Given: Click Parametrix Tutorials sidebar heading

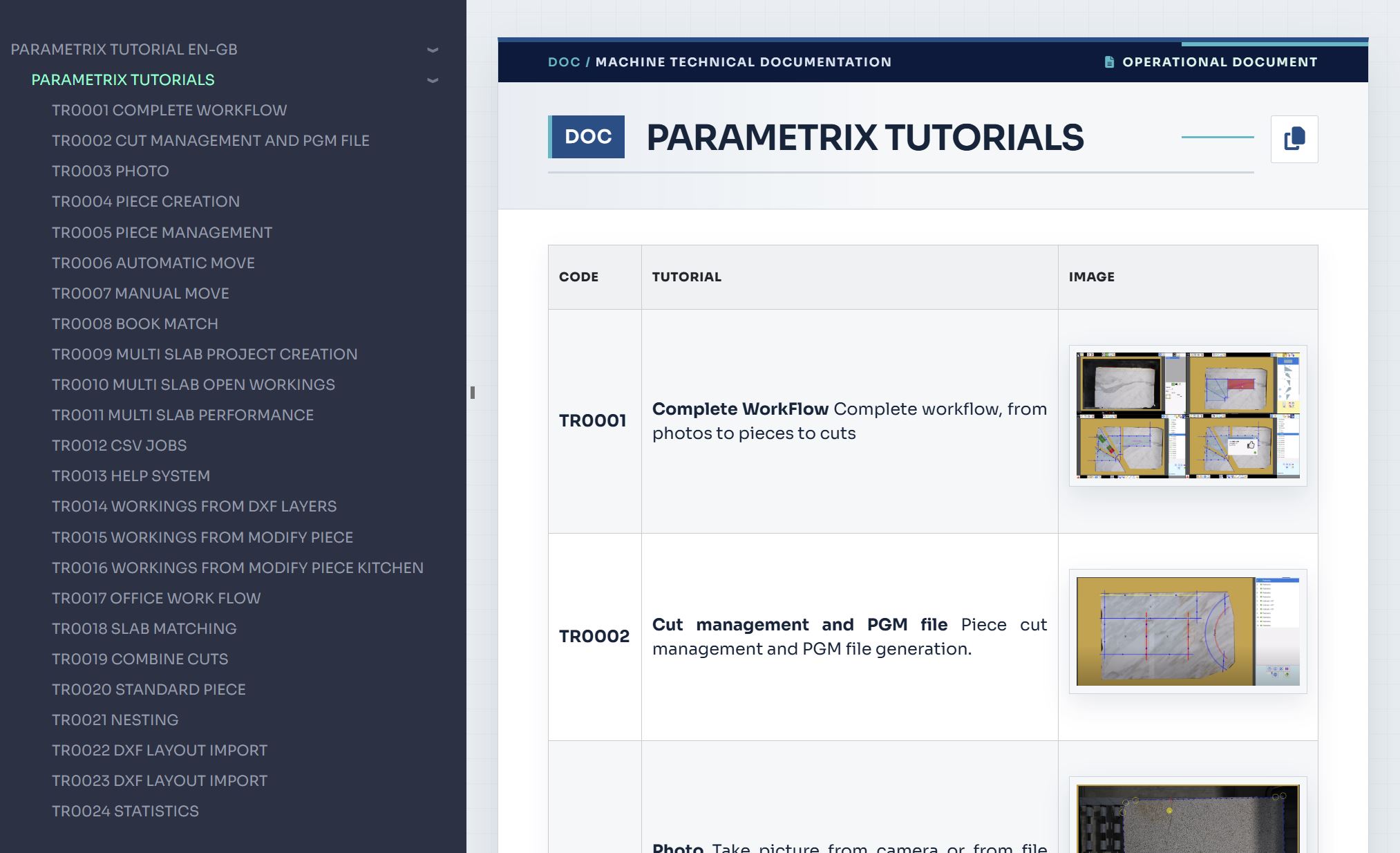Looking at the screenshot, I should [x=123, y=80].
